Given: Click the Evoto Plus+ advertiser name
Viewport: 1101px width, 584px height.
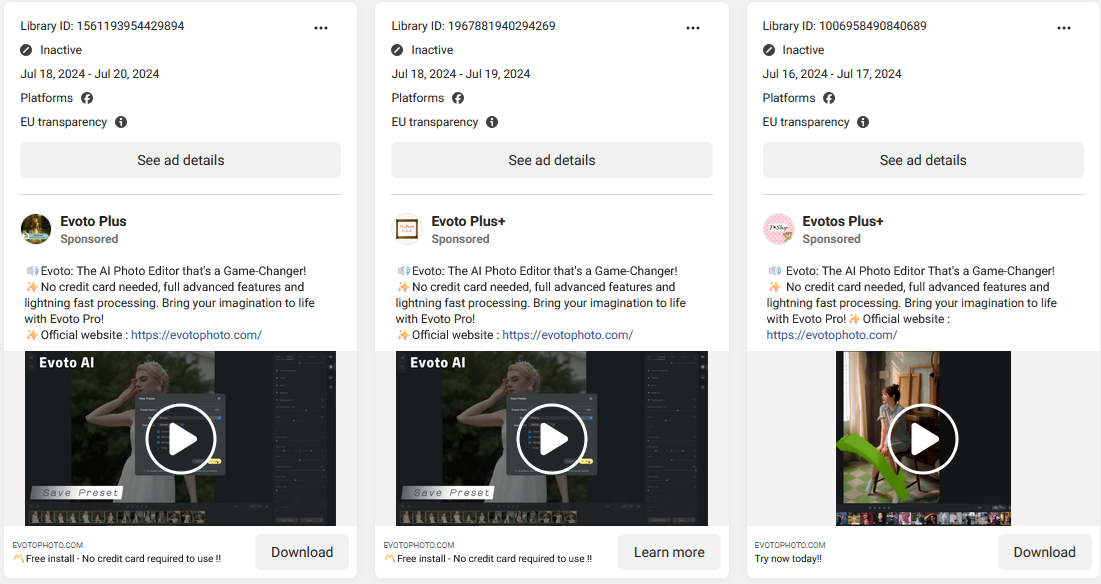Looking at the screenshot, I should tap(468, 221).
